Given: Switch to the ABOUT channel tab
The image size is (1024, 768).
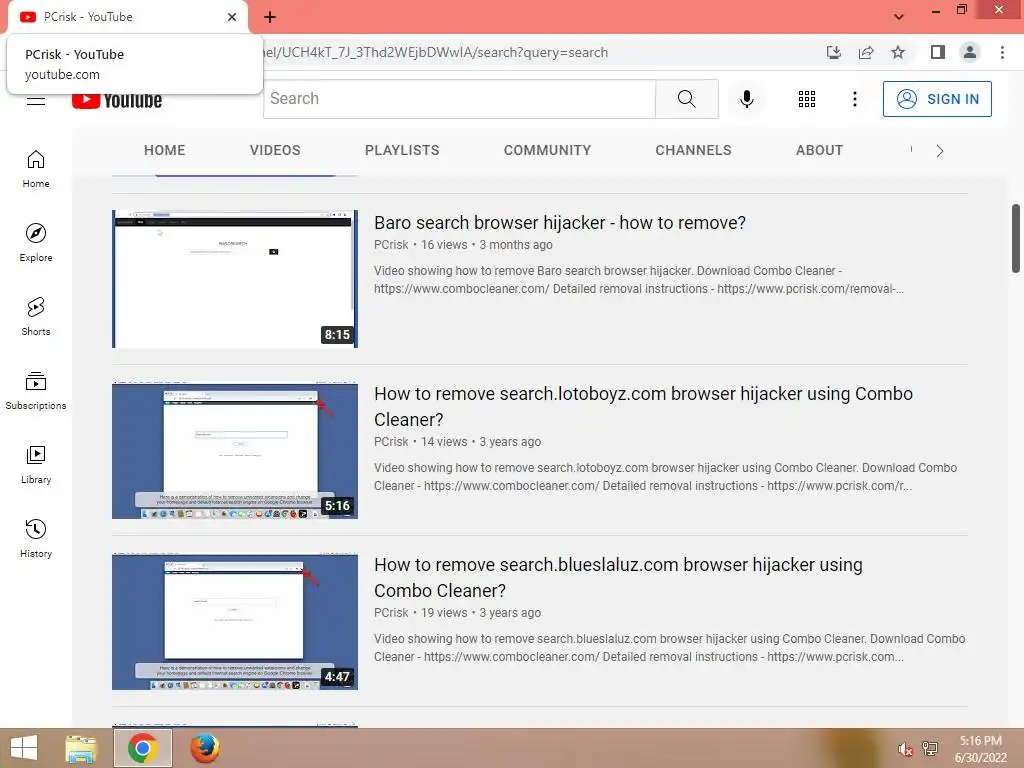Looking at the screenshot, I should 820,150.
